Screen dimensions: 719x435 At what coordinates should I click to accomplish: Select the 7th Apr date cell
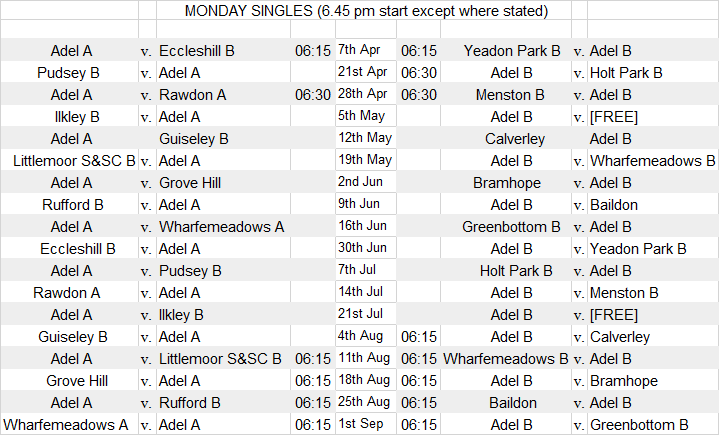365,50
